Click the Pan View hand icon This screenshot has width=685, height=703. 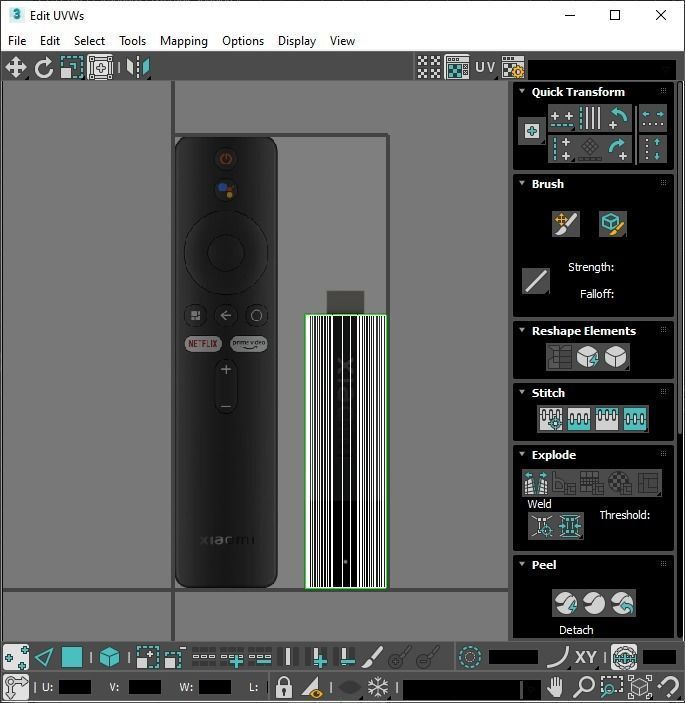tap(555, 686)
